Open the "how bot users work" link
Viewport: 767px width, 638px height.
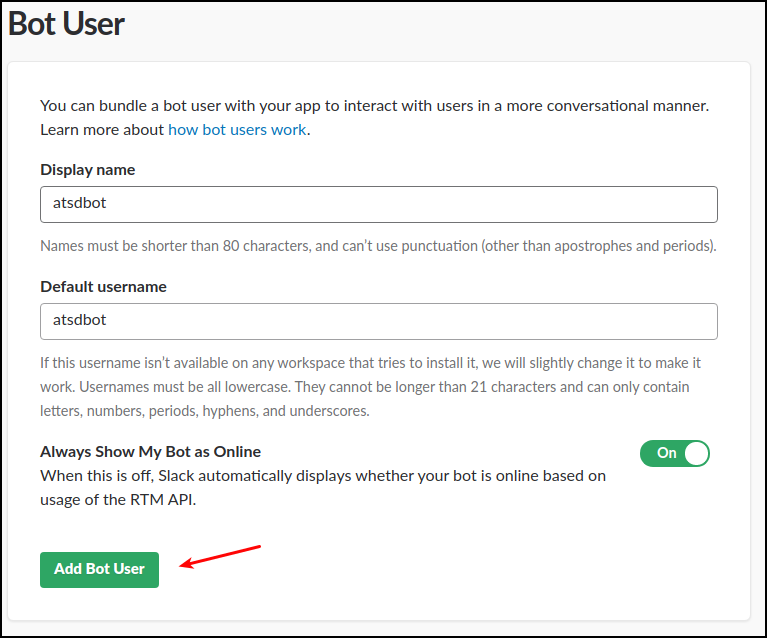click(x=237, y=130)
